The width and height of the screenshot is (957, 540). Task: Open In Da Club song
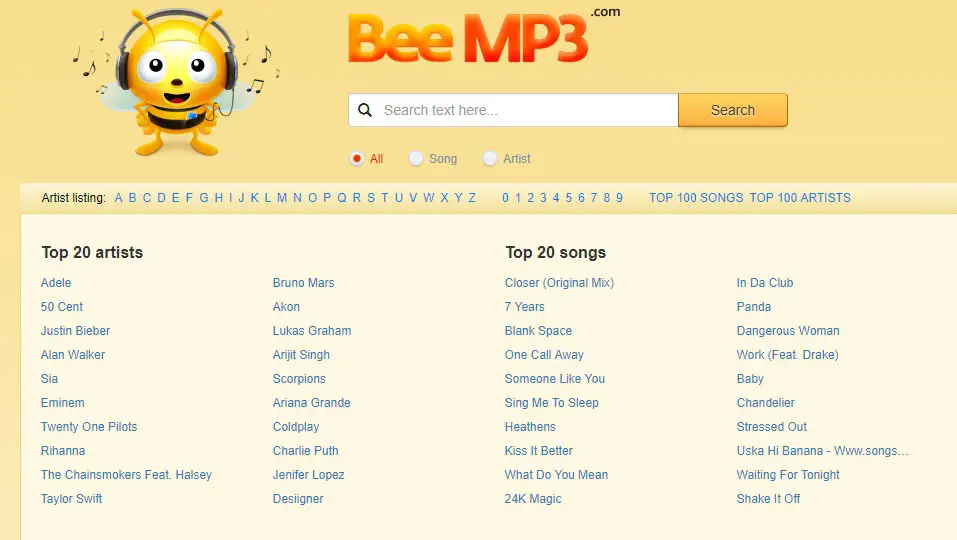coord(765,283)
